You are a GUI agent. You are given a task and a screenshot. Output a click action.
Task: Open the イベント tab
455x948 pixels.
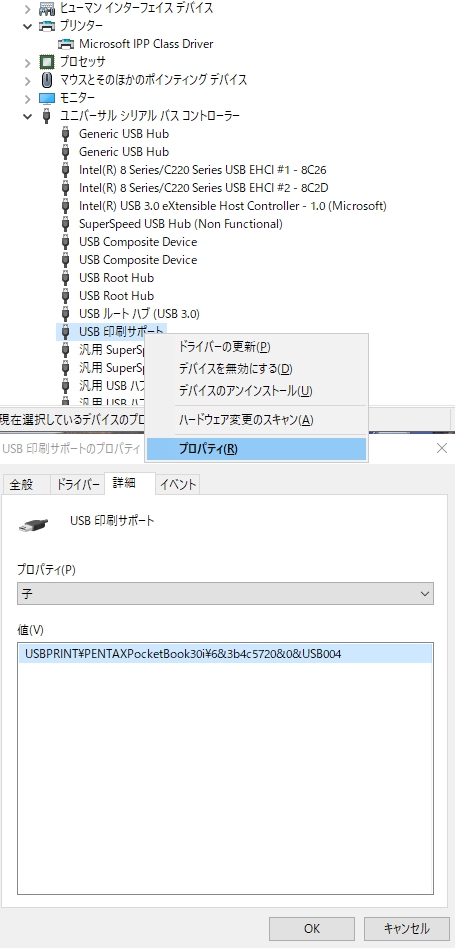point(178,485)
